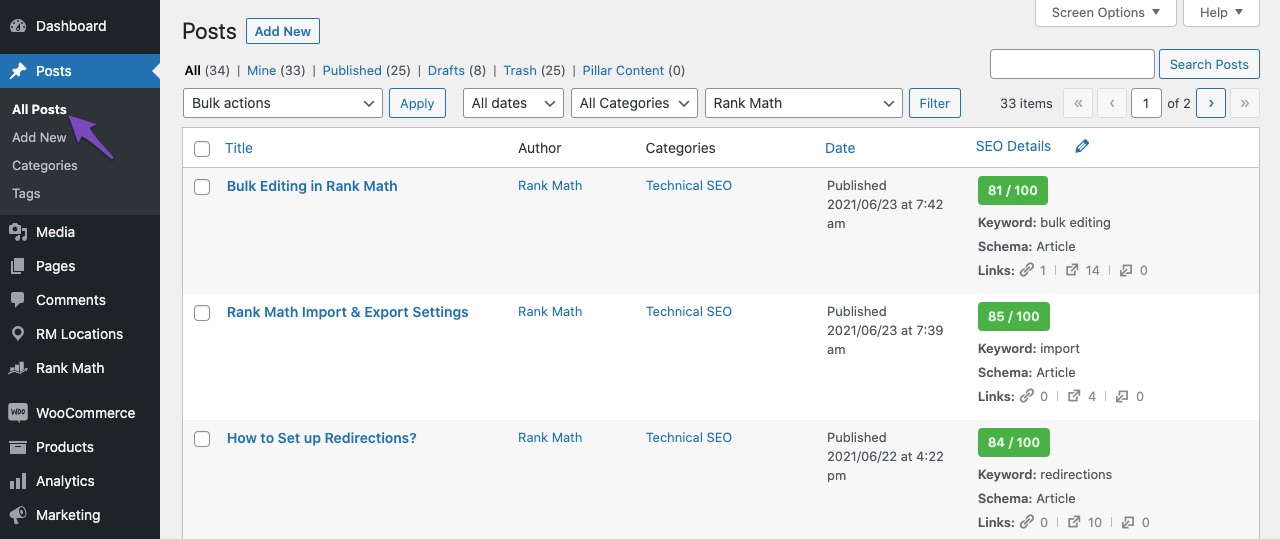Show Mine posts filter
Viewport: 1280px width, 539px height.
[x=261, y=70]
